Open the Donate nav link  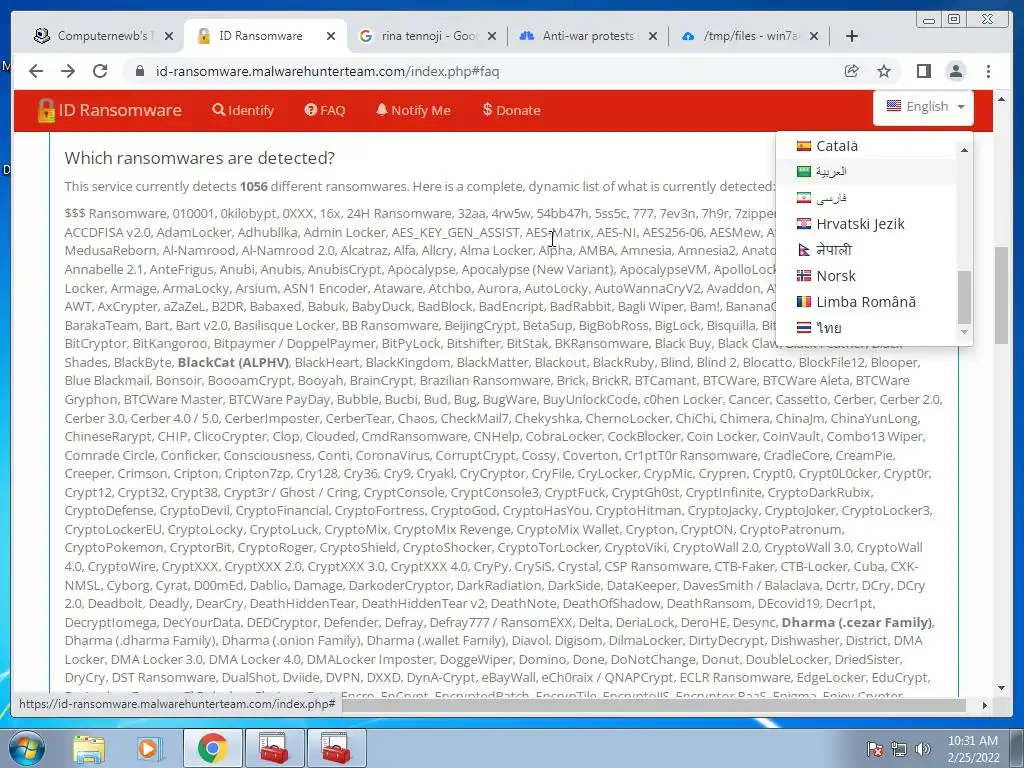(x=511, y=110)
